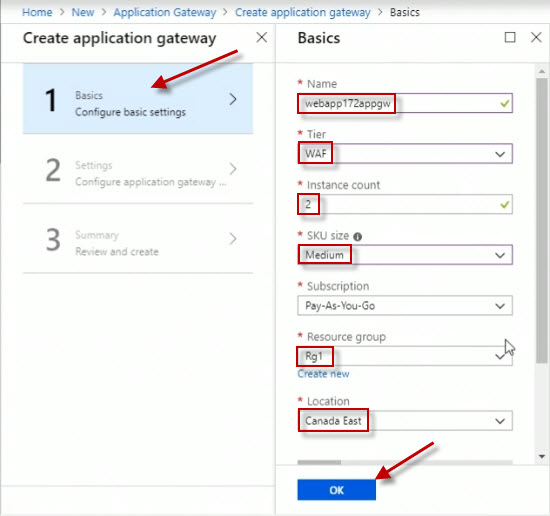Click the SKU size info icon

(357, 237)
